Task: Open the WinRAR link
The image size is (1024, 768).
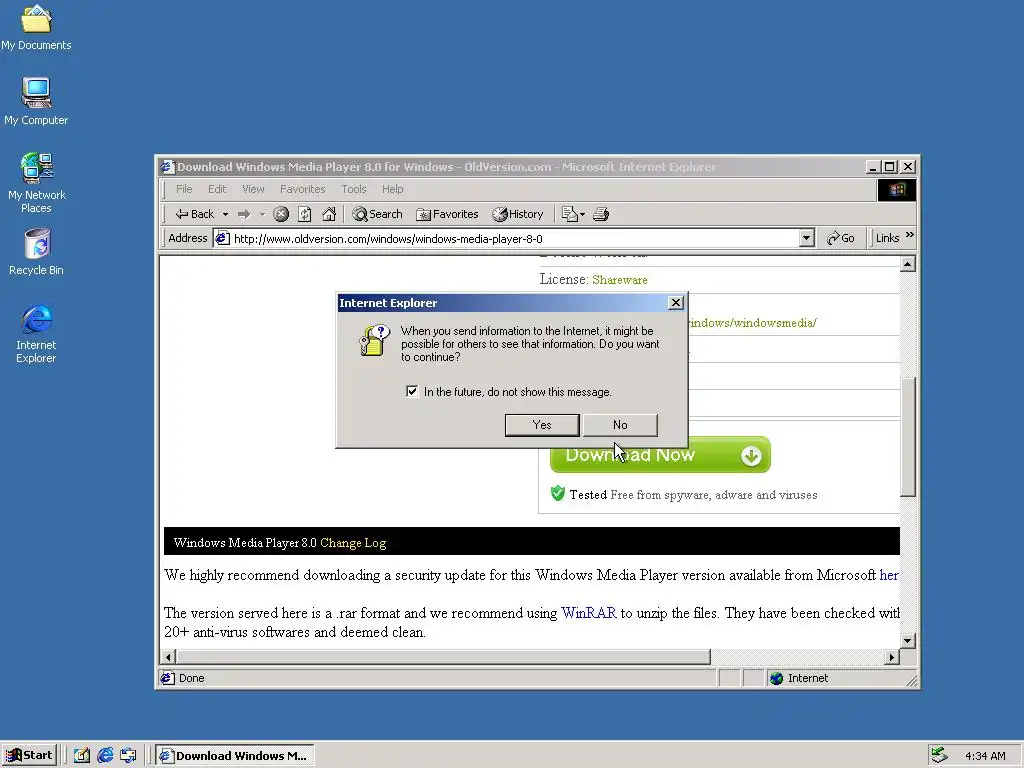Action: point(588,613)
